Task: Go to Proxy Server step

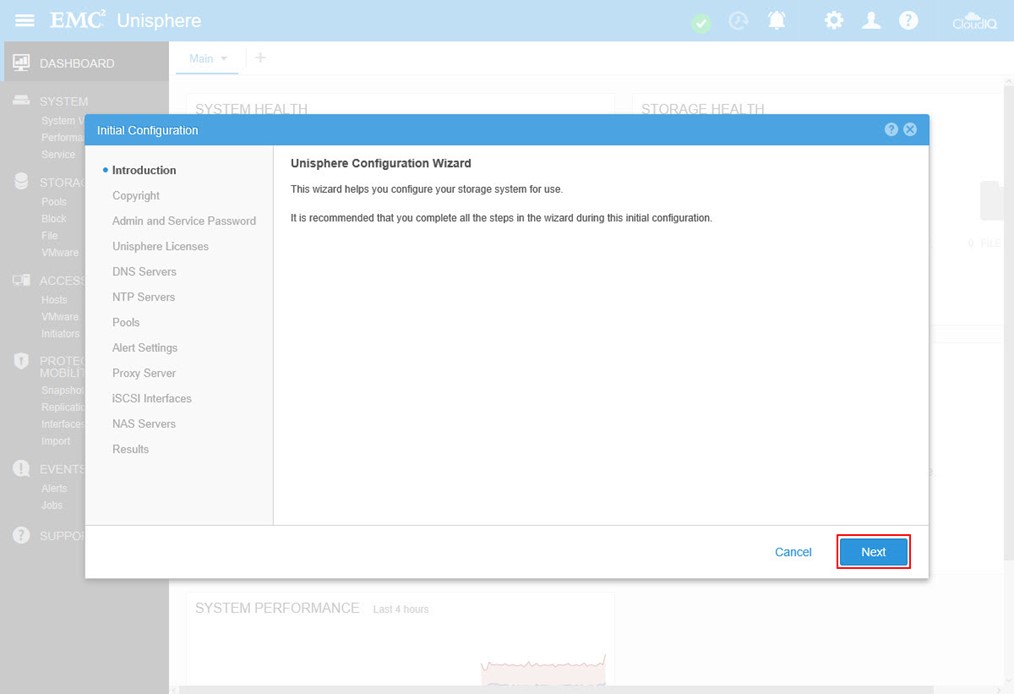Action: (x=144, y=373)
